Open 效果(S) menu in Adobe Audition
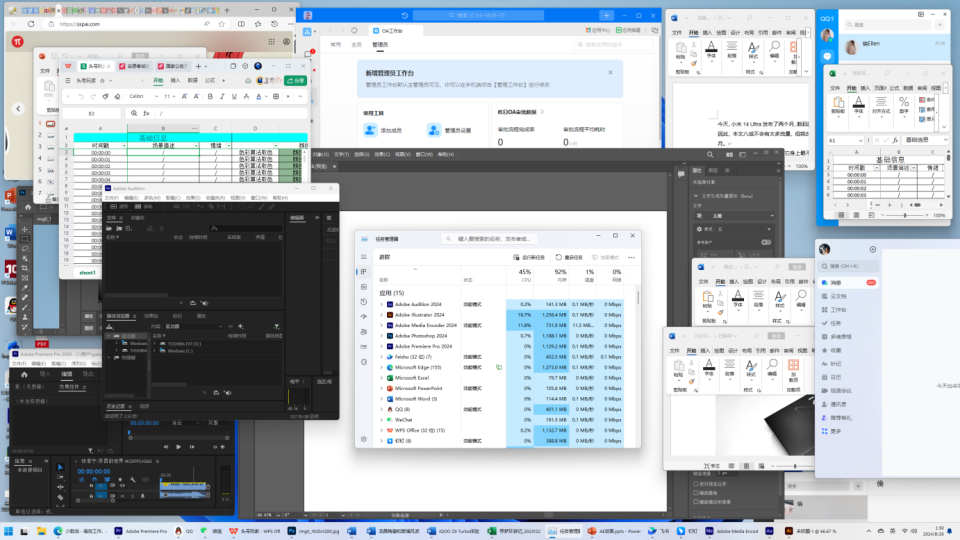The image size is (960, 540). 193,198
